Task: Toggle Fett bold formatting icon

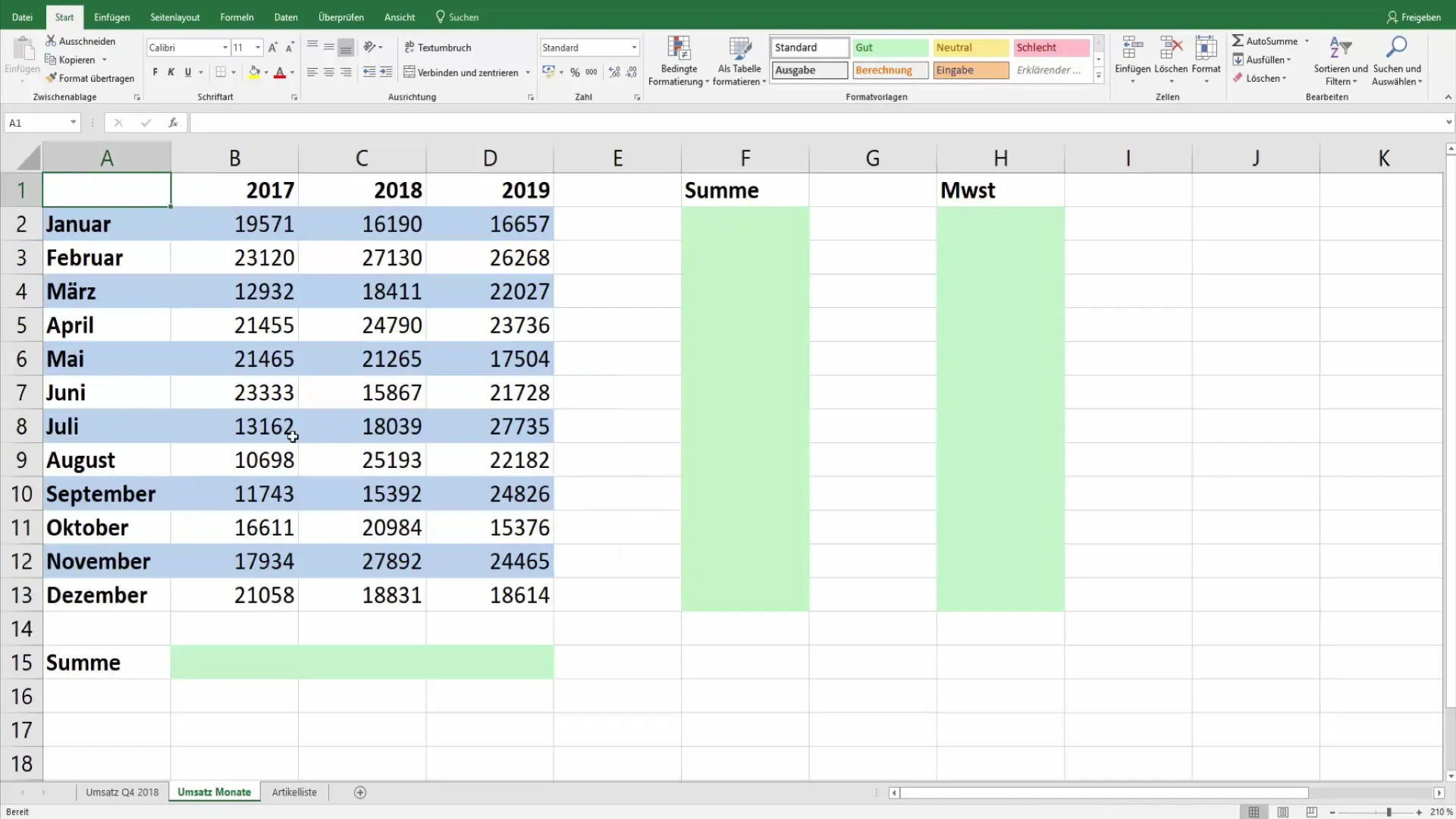Action: 155,71
